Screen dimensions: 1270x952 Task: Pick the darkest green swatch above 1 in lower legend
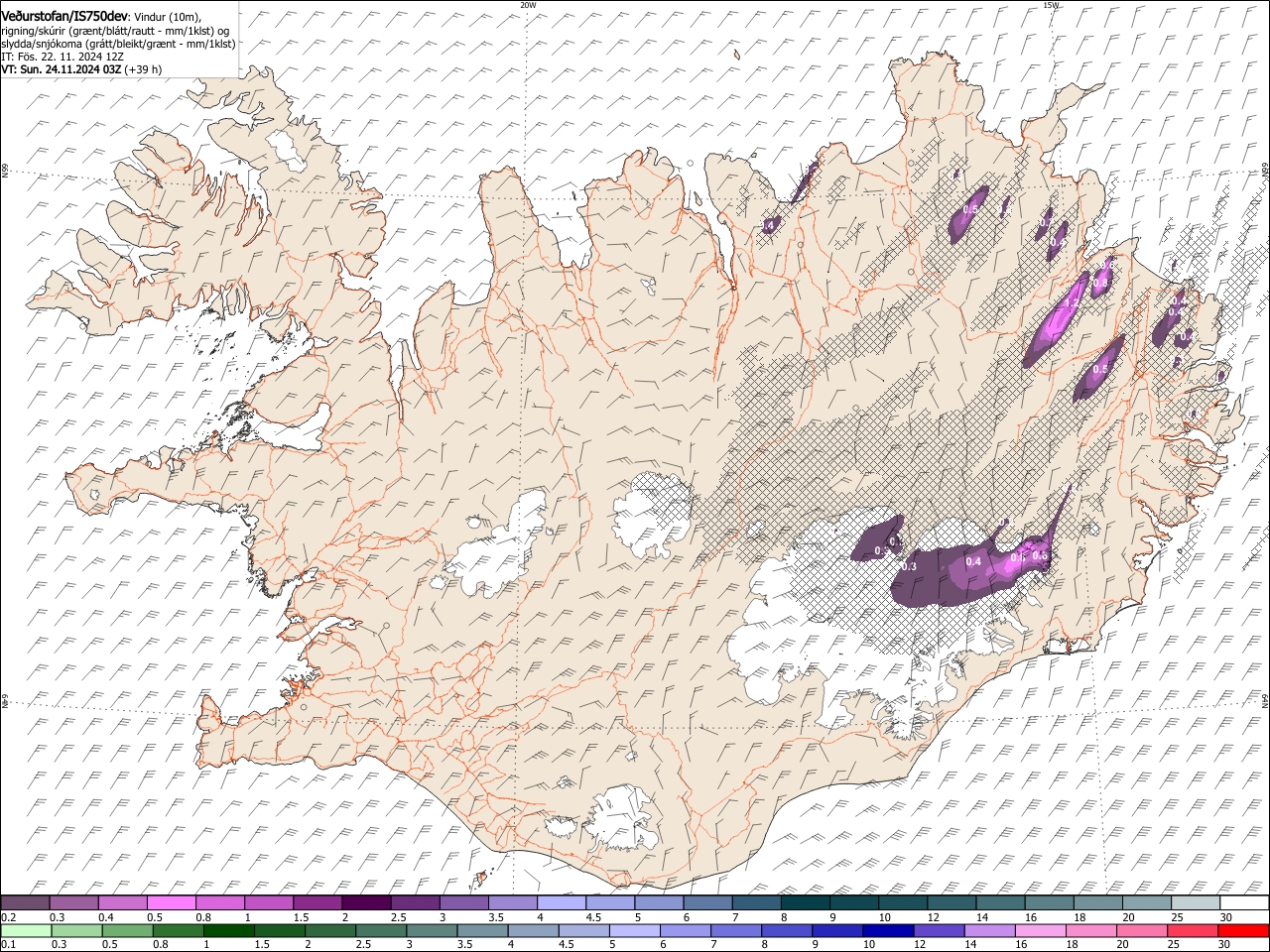click(x=228, y=931)
